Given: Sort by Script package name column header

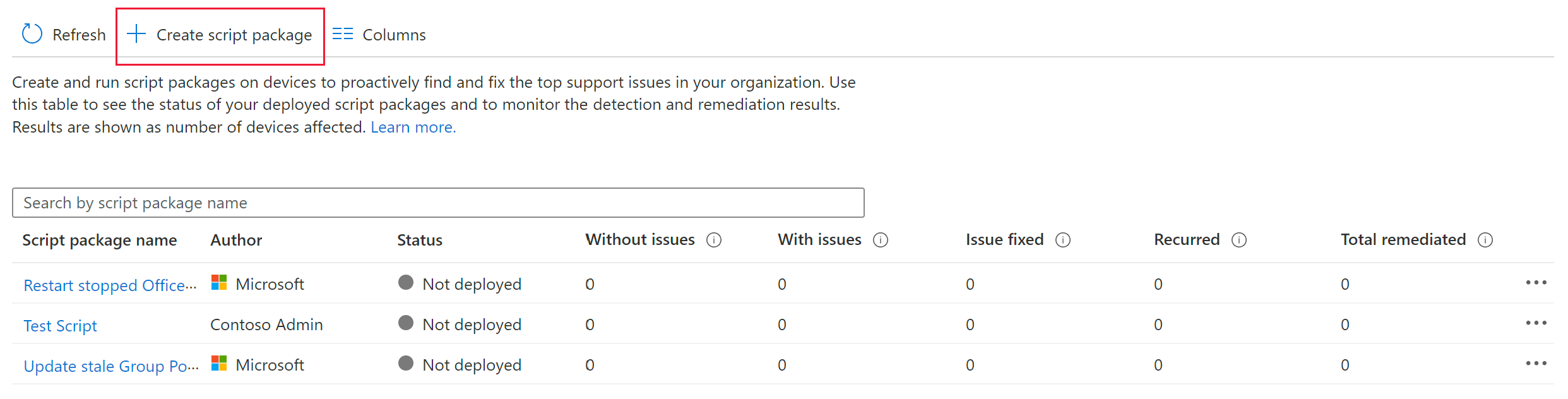Looking at the screenshot, I should tap(100, 240).
